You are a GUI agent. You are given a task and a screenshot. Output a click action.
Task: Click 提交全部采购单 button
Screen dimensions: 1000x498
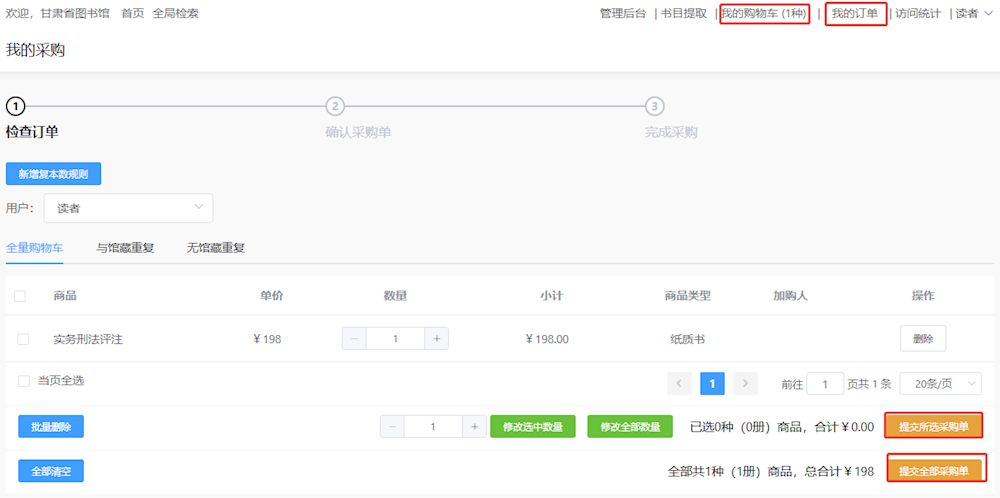tap(936, 471)
